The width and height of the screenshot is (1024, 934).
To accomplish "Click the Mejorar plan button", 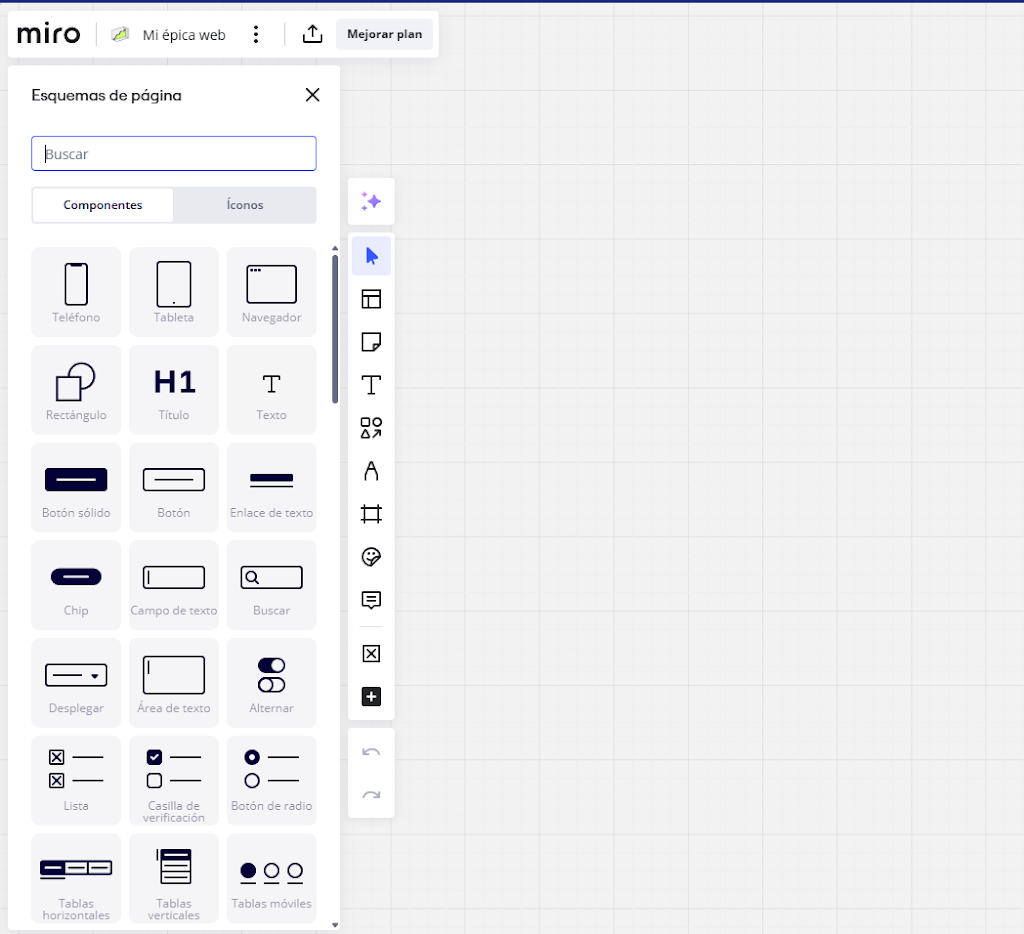I will point(384,34).
